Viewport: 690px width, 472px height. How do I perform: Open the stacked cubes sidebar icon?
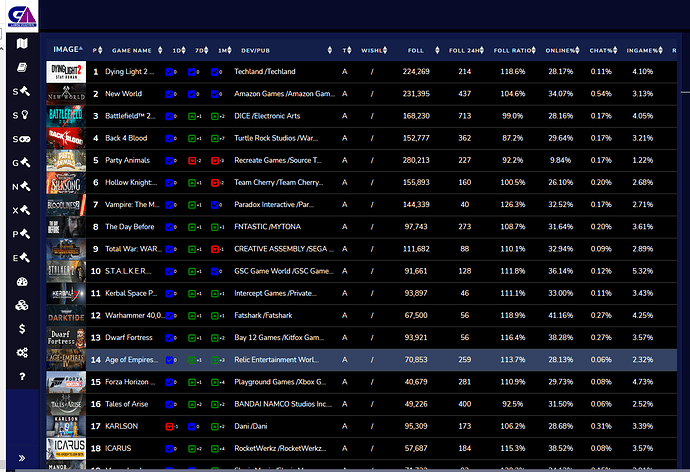pyautogui.click(x=22, y=305)
